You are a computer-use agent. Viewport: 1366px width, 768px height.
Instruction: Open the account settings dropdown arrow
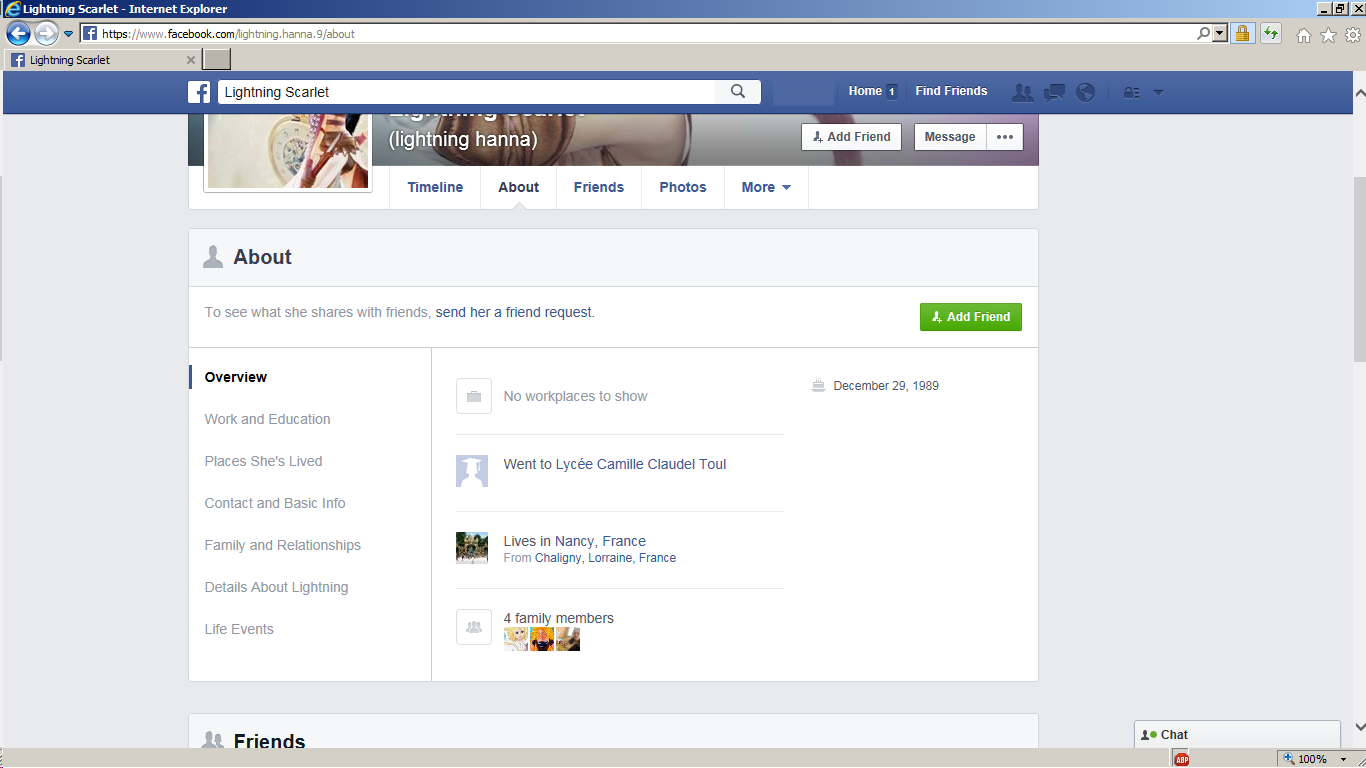click(1159, 92)
